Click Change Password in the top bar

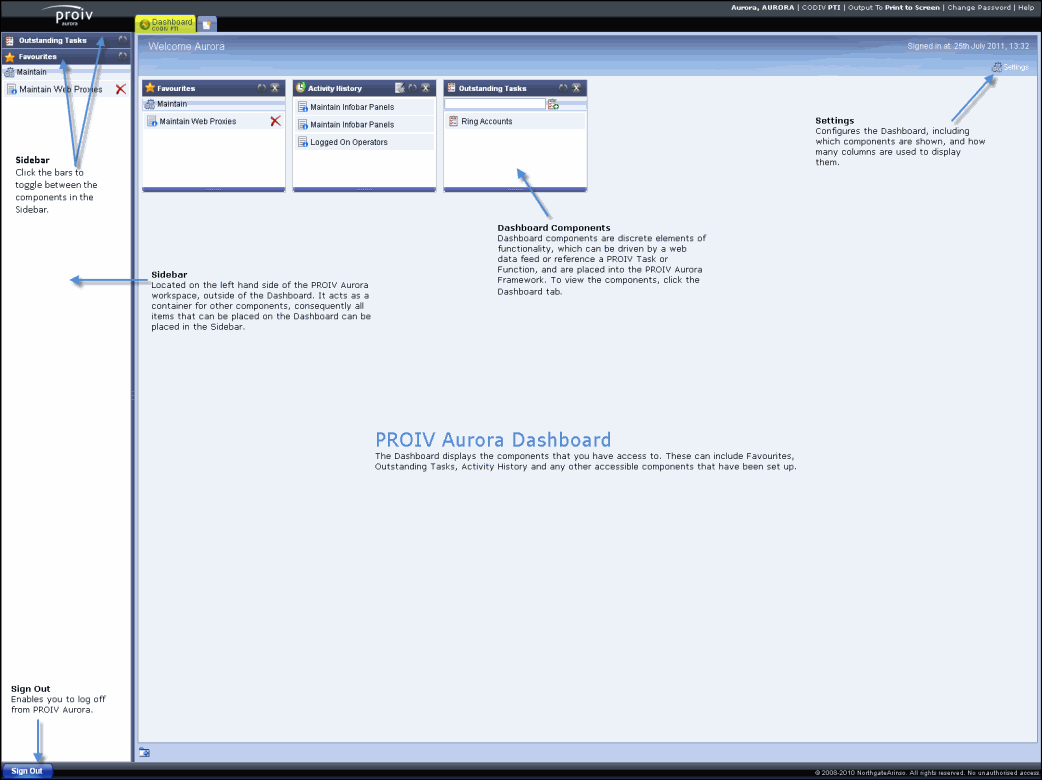[x=979, y=8]
